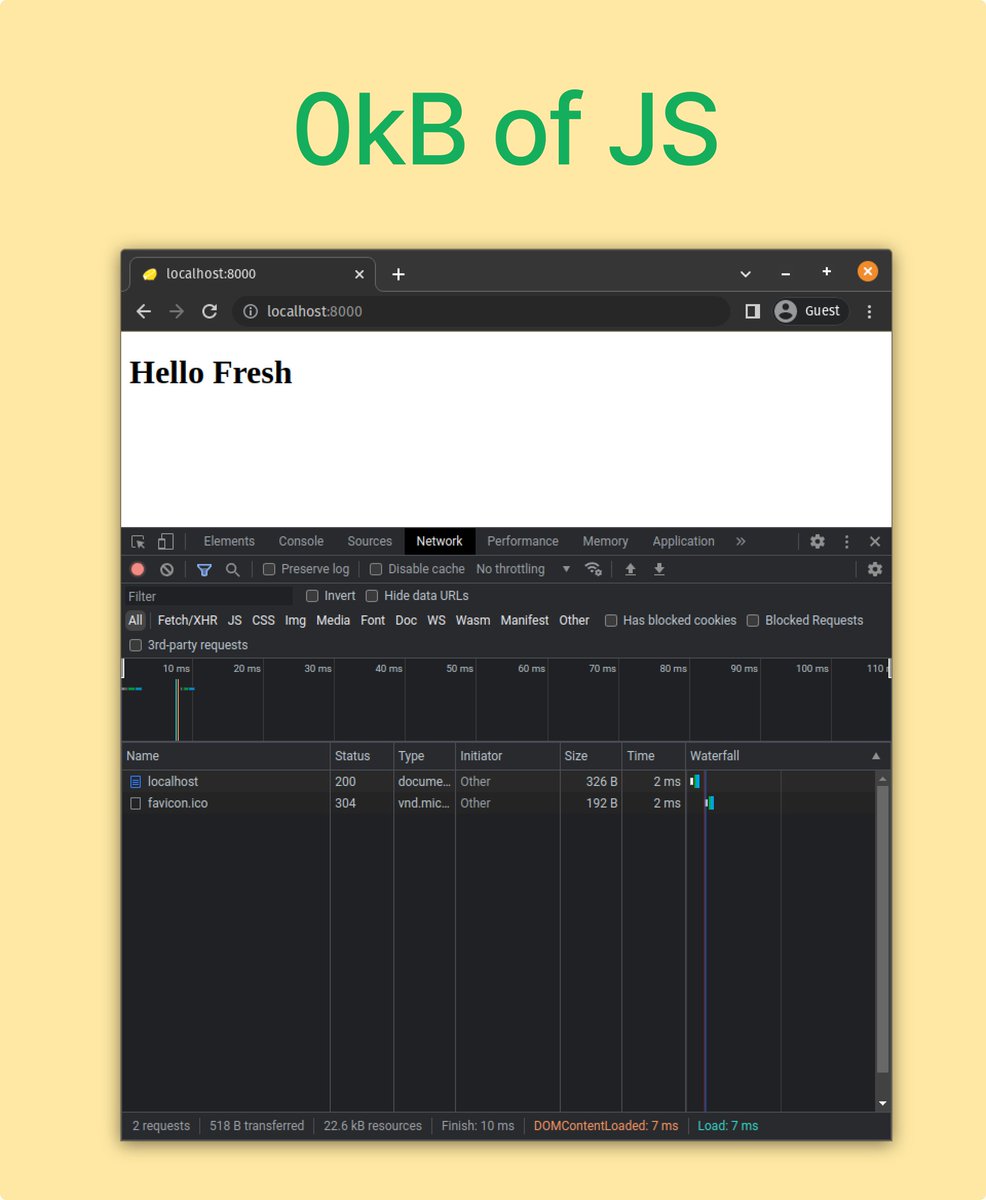The height and width of the screenshot is (1200, 986).
Task: Filter requests by CSS
Action: tap(263, 620)
